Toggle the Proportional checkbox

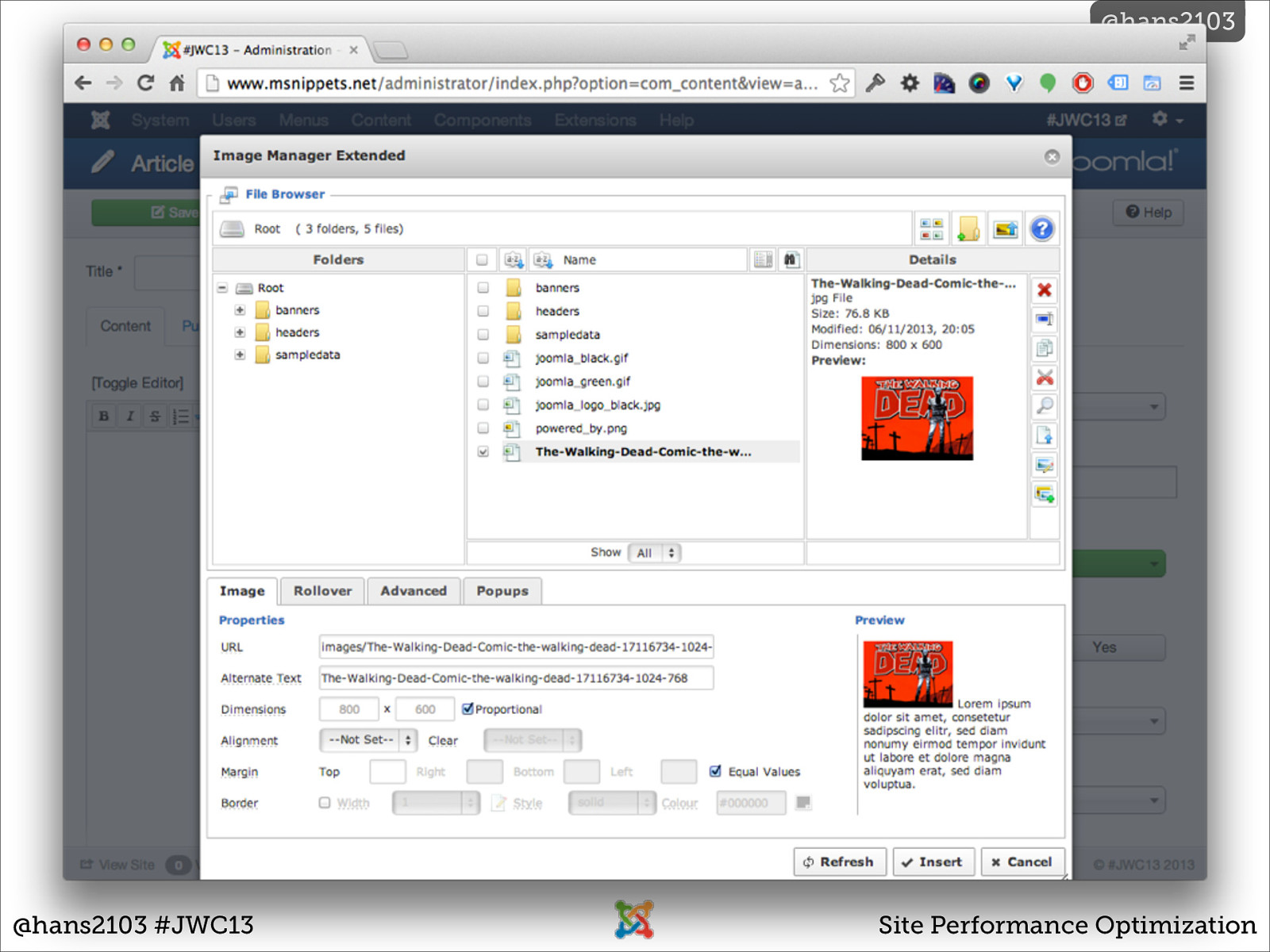(468, 708)
